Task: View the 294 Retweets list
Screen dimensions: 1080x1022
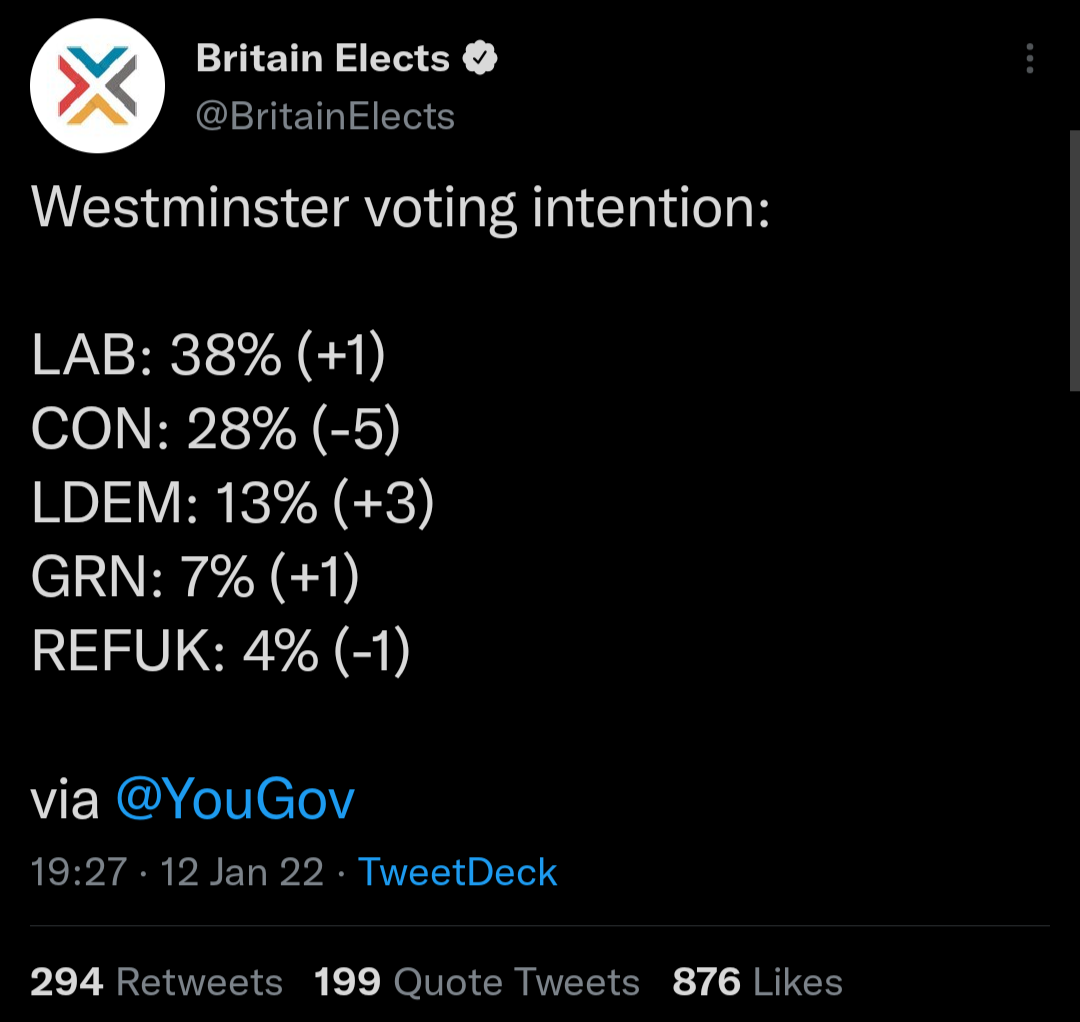Action: coord(156,982)
